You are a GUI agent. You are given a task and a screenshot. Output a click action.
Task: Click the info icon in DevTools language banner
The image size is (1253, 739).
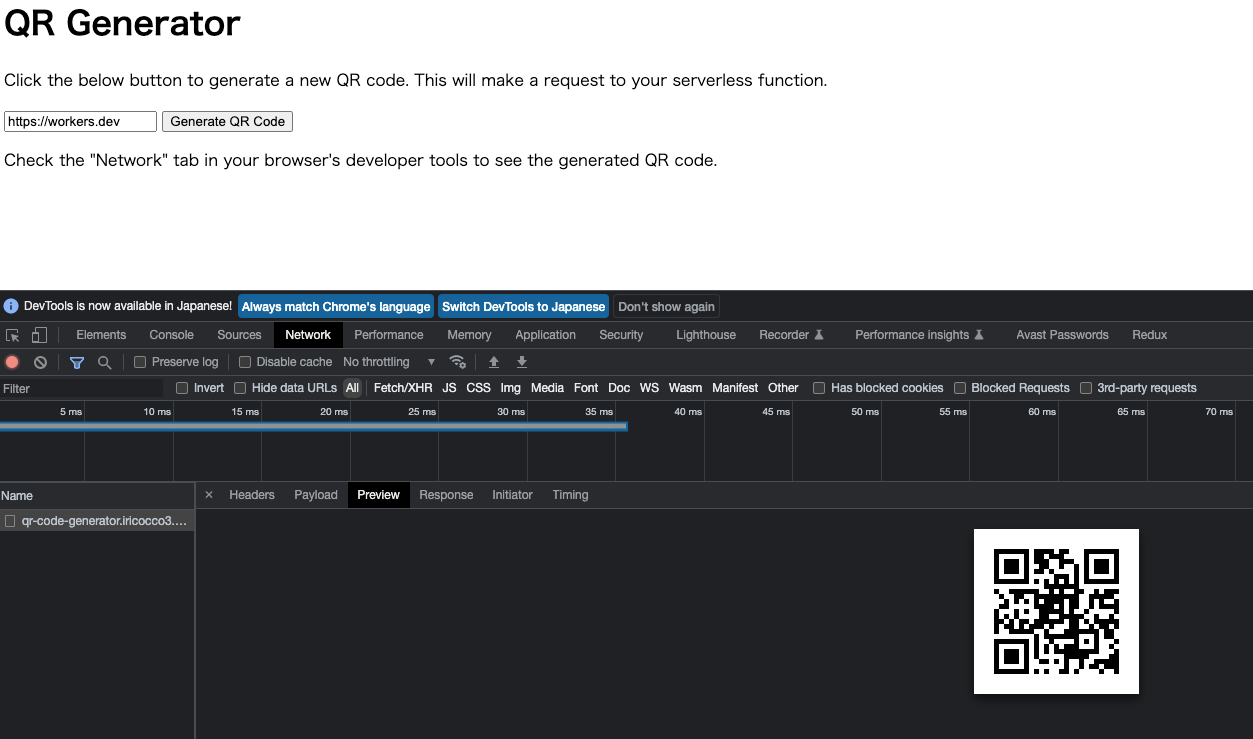click(x=11, y=306)
